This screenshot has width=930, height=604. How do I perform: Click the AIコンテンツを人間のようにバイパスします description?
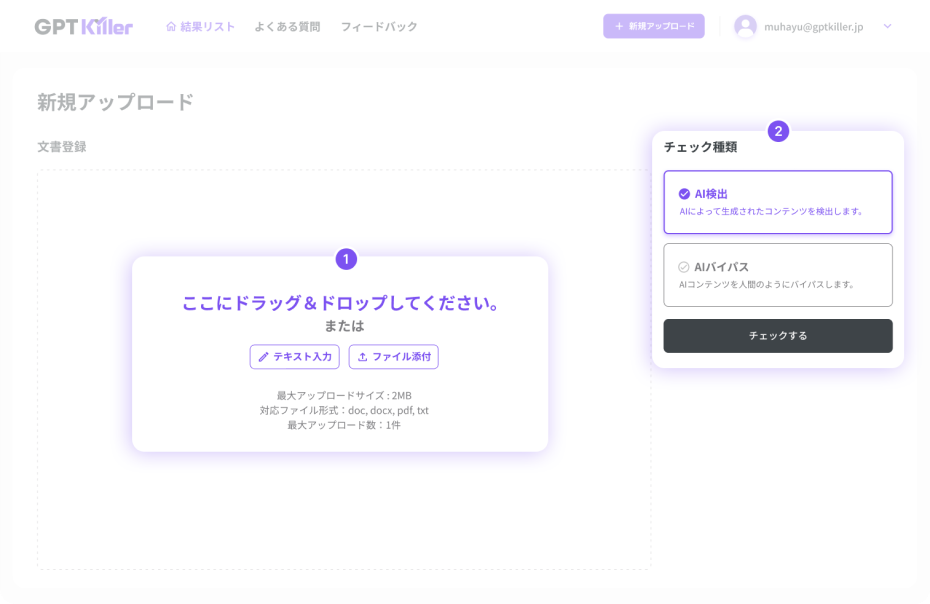pos(767,285)
